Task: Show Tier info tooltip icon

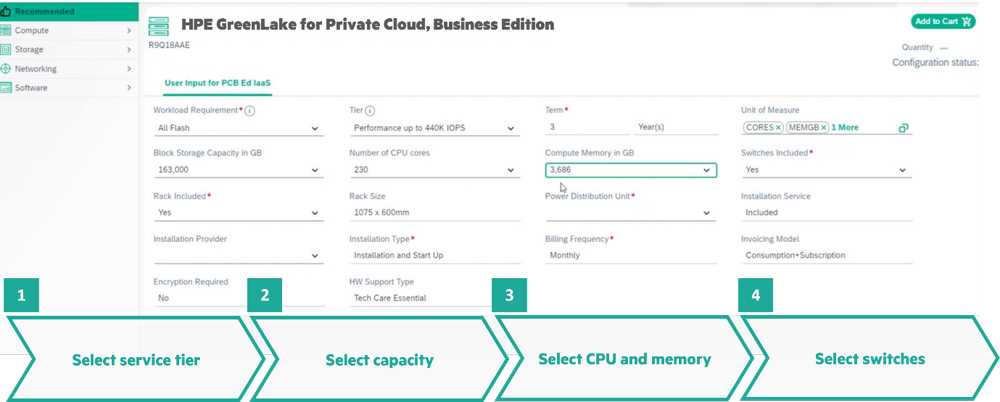Action: 371,111
